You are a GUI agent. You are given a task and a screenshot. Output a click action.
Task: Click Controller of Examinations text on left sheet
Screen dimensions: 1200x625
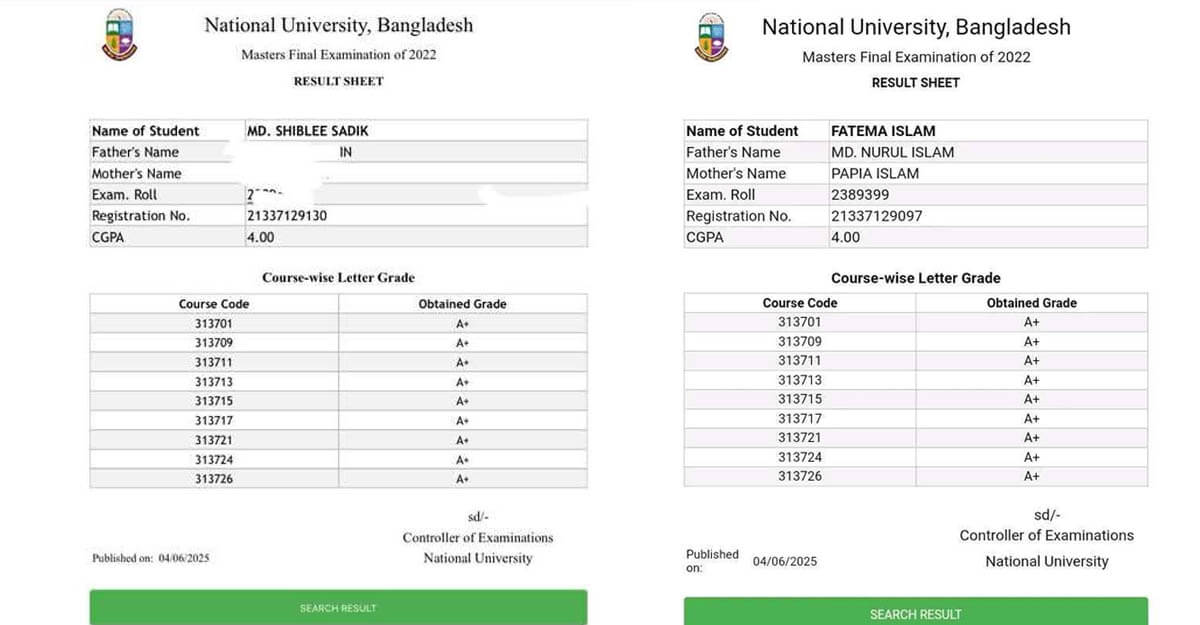point(478,538)
